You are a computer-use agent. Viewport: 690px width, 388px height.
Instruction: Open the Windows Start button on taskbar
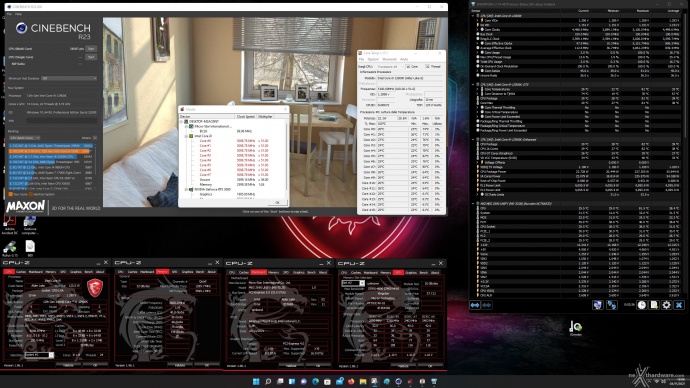pos(256,381)
